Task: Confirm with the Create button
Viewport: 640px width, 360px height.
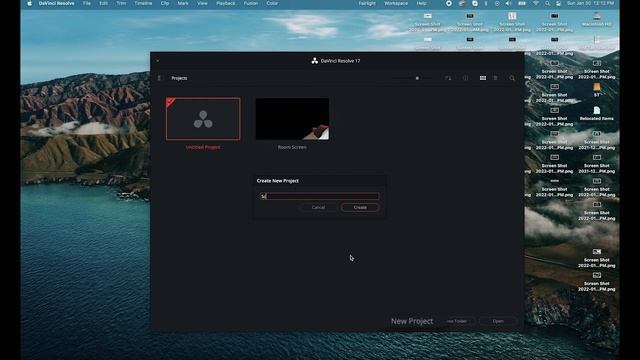Action: click(360, 207)
